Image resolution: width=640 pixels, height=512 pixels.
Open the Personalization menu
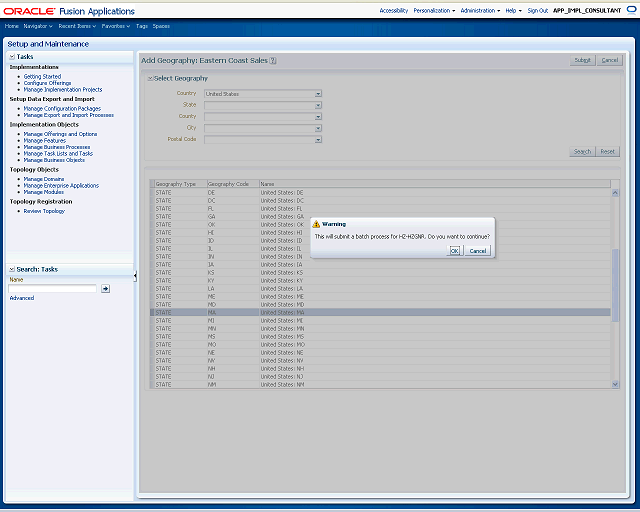pos(434,11)
